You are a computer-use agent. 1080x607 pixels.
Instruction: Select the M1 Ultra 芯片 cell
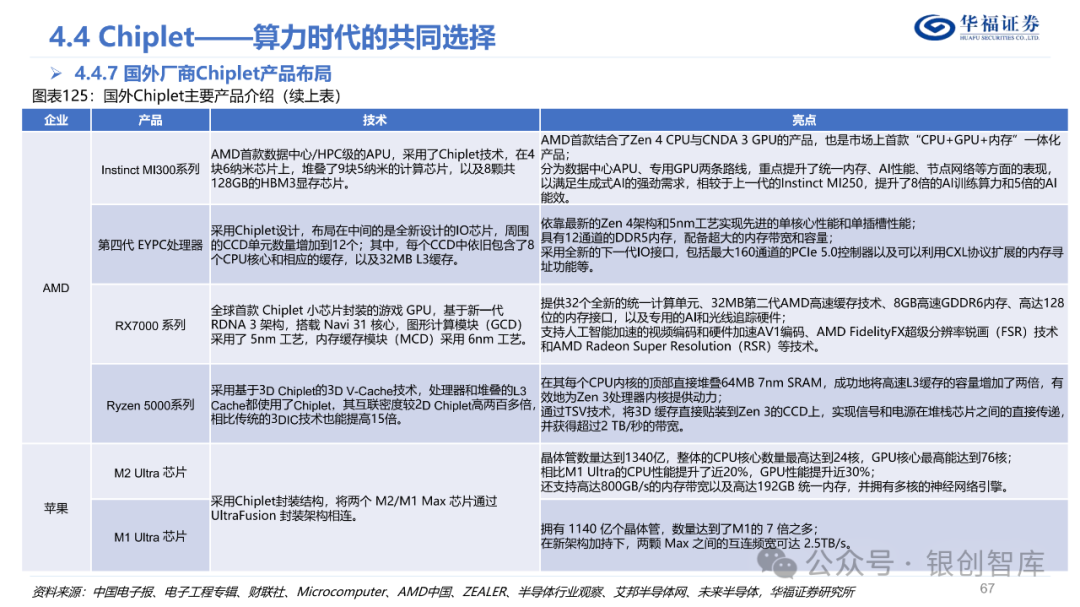(x=148, y=536)
